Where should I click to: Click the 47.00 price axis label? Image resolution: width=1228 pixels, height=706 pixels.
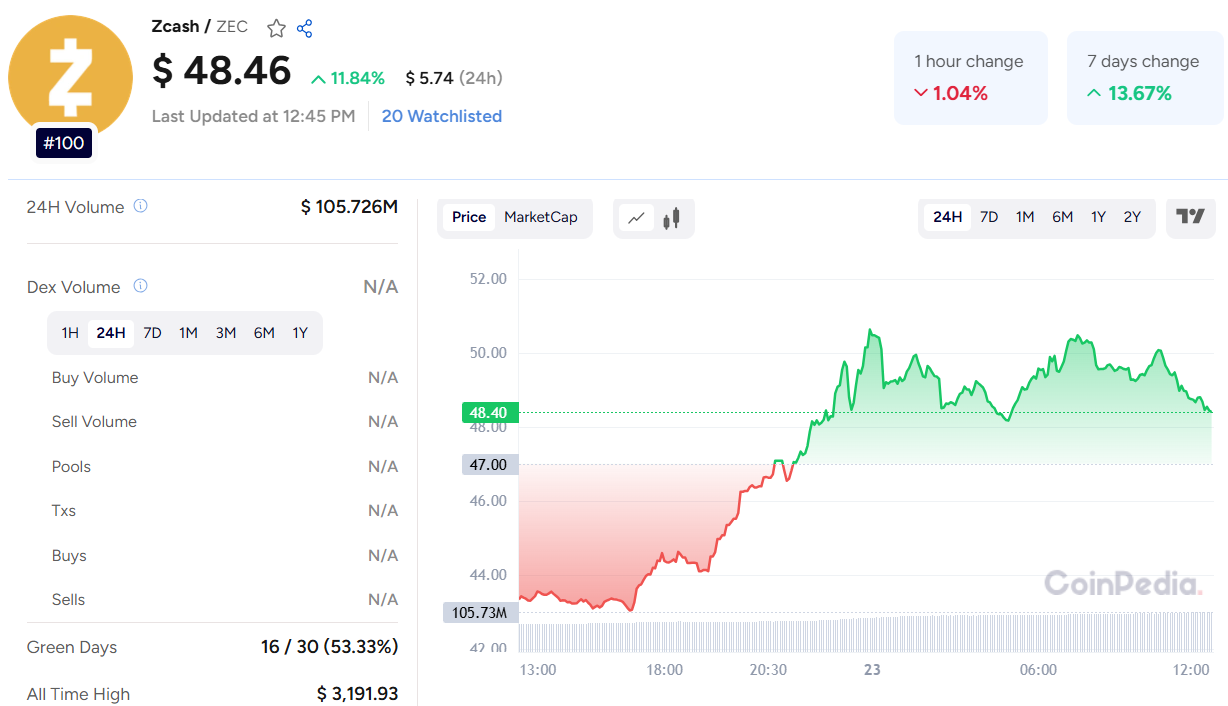490,464
